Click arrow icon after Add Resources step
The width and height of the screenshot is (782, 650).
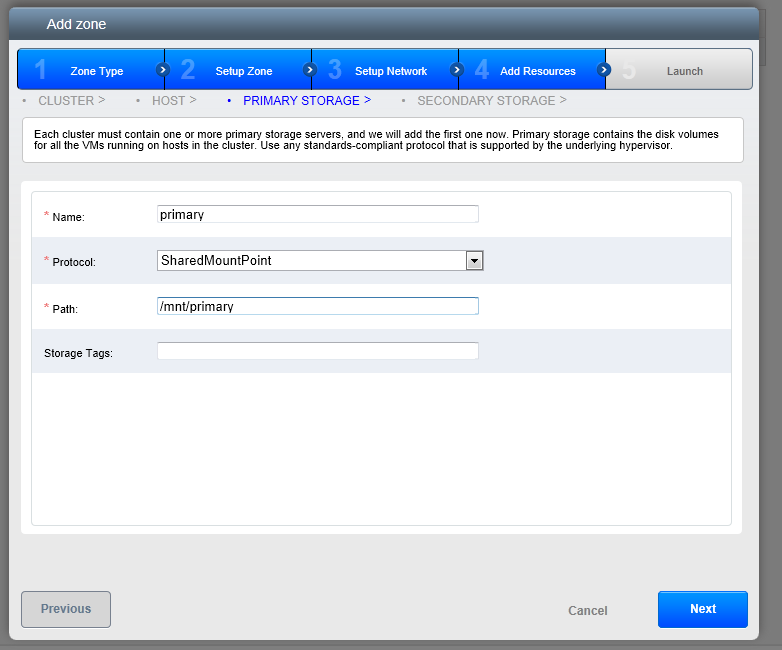(604, 69)
